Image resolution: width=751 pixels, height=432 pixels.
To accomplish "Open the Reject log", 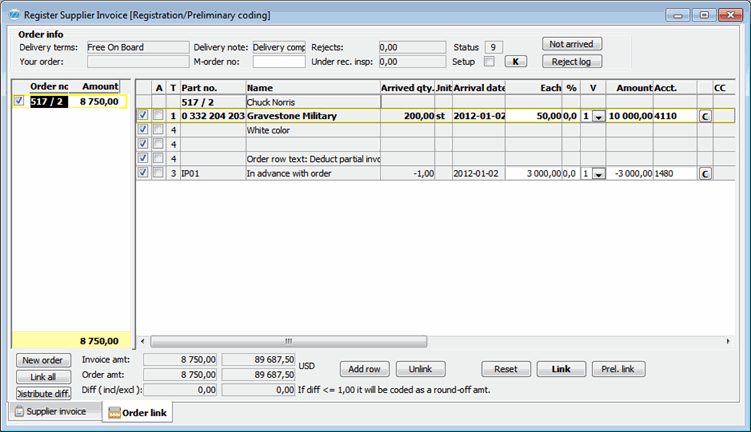I will point(571,62).
